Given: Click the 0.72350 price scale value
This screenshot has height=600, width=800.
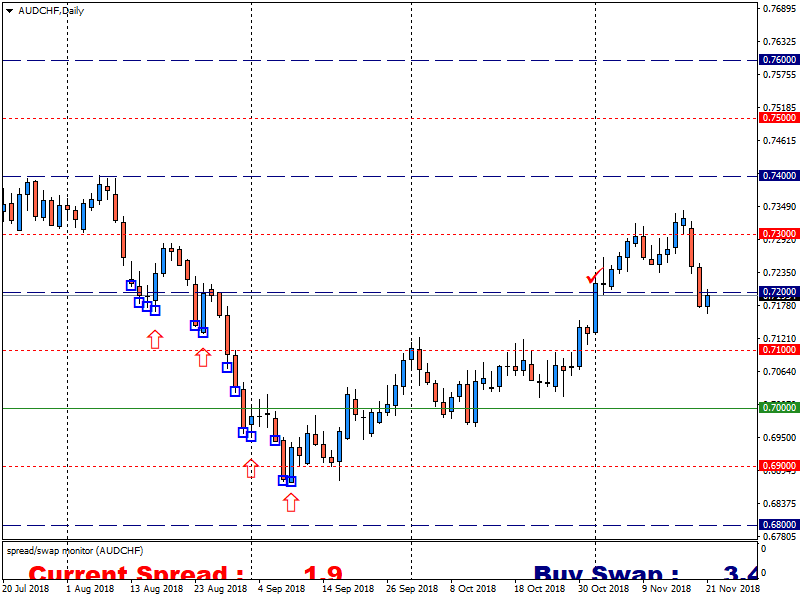Looking at the screenshot, I should [x=780, y=273].
